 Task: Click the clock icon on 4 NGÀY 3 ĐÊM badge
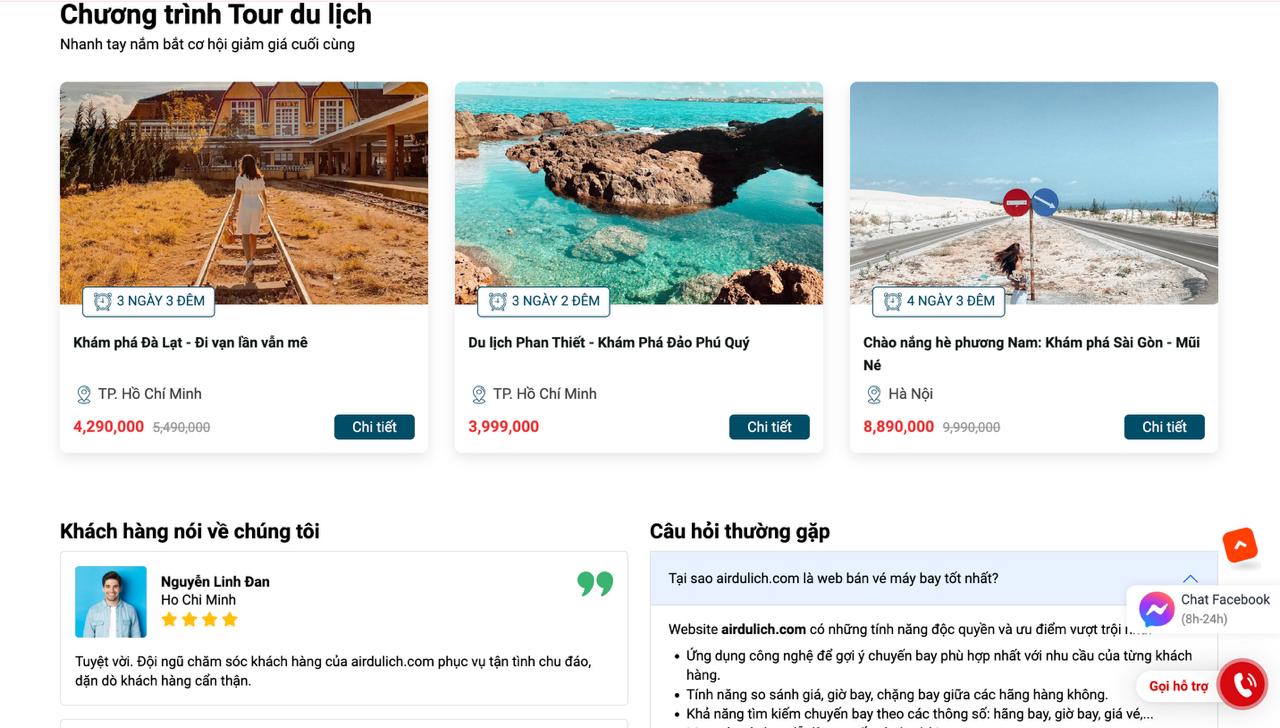[893, 301]
